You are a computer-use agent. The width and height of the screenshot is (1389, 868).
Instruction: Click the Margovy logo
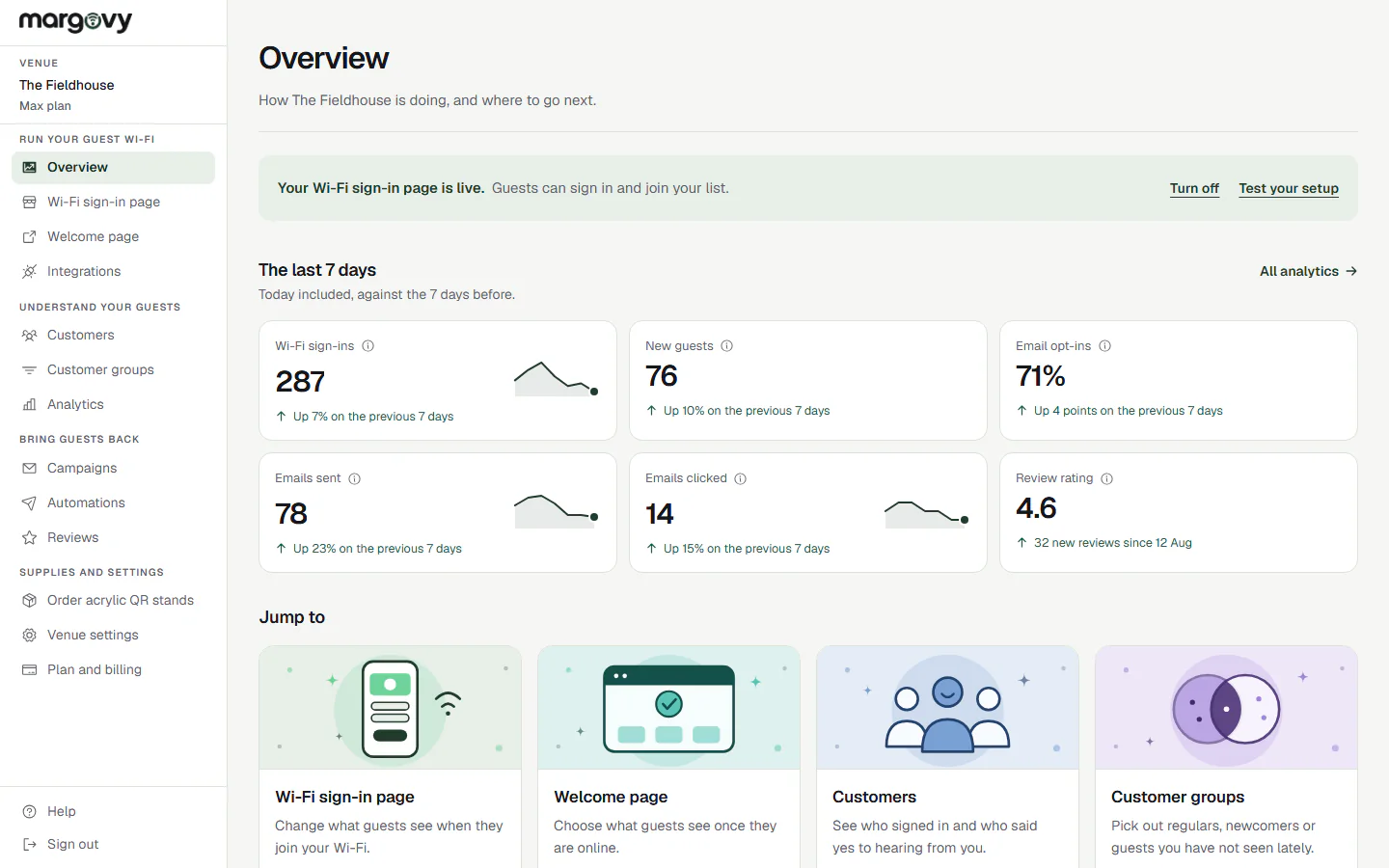pyautogui.click(x=75, y=21)
